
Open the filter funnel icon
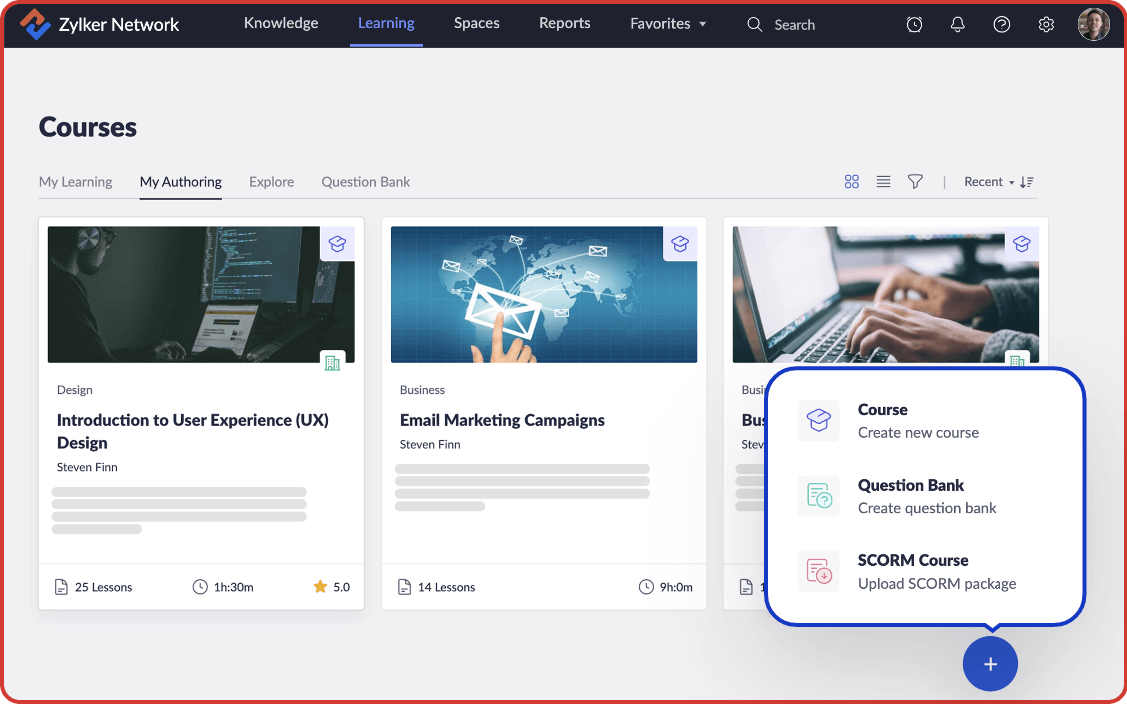(x=915, y=182)
